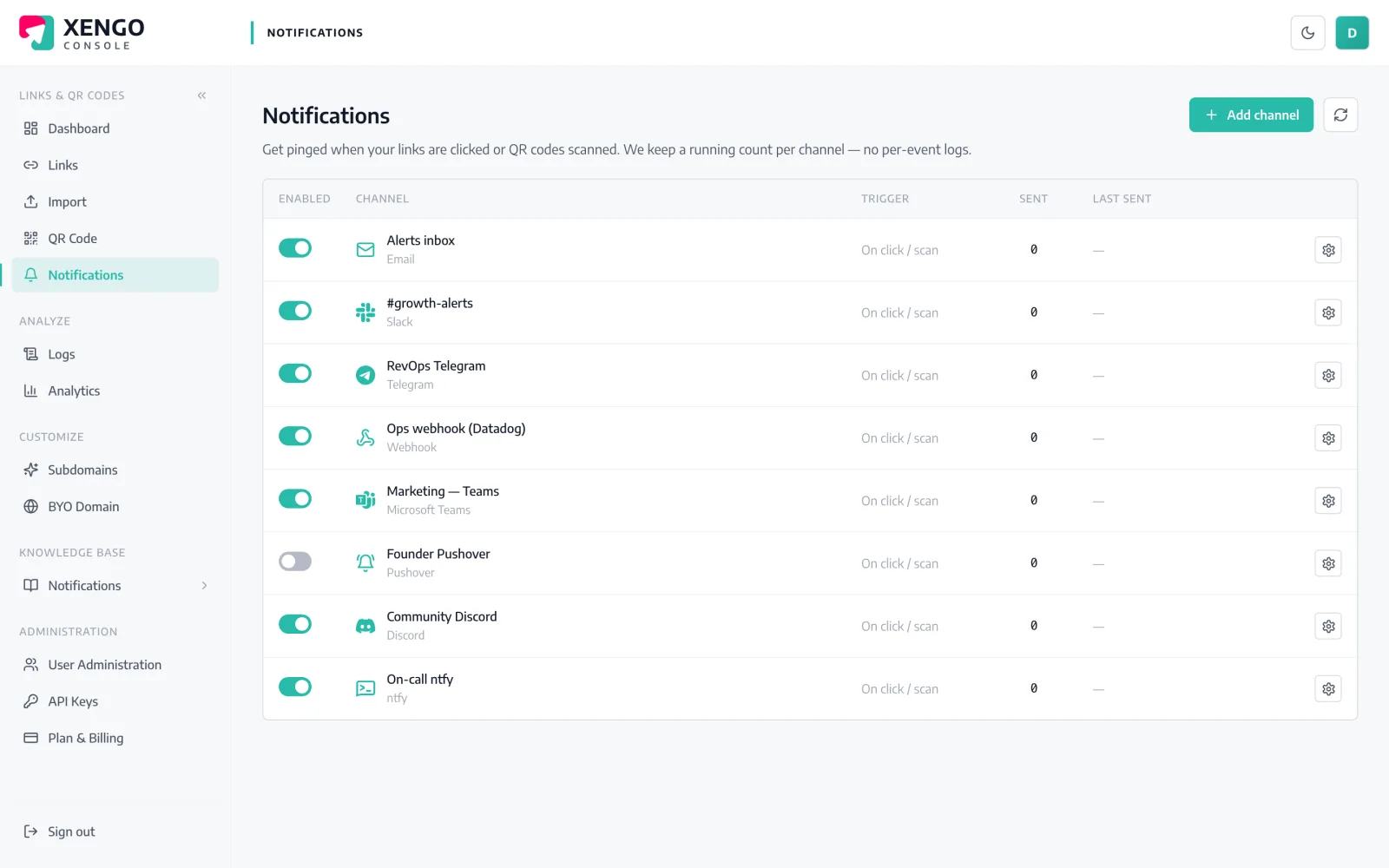Enable the Founder Pushover toggle
The image size is (1389, 868).
295,562
